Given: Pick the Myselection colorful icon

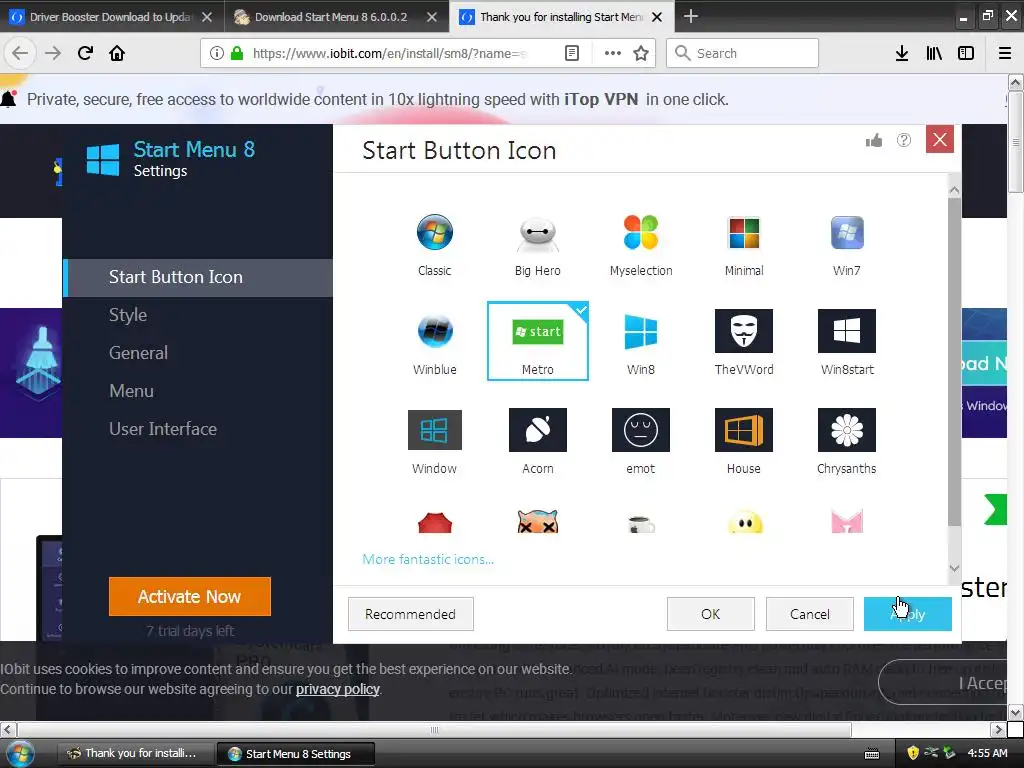Looking at the screenshot, I should [x=641, y=245].
